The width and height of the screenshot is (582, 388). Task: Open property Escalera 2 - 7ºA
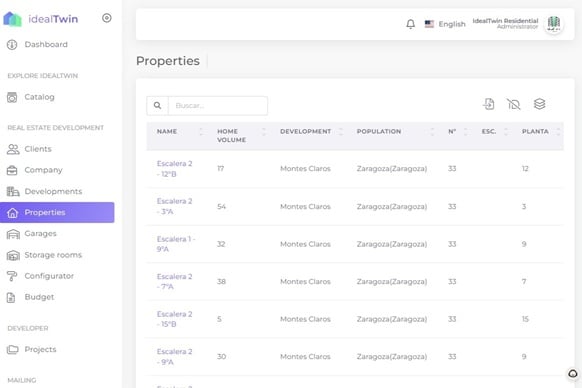174,281
